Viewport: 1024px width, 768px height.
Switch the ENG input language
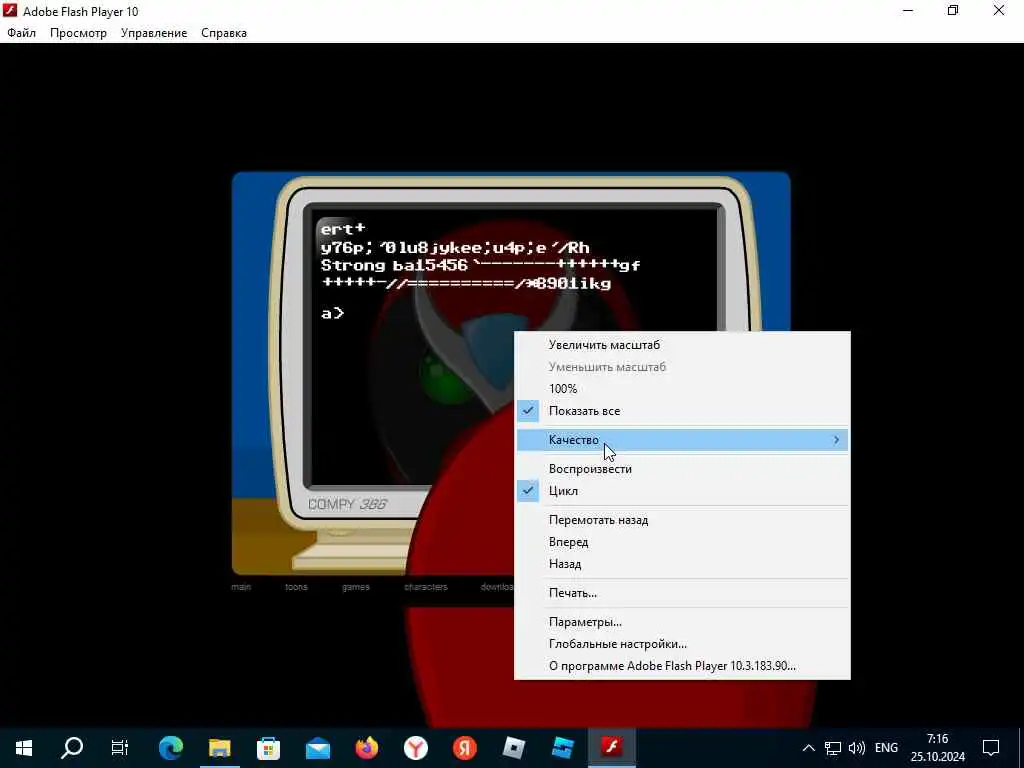[x=886, y=748]
